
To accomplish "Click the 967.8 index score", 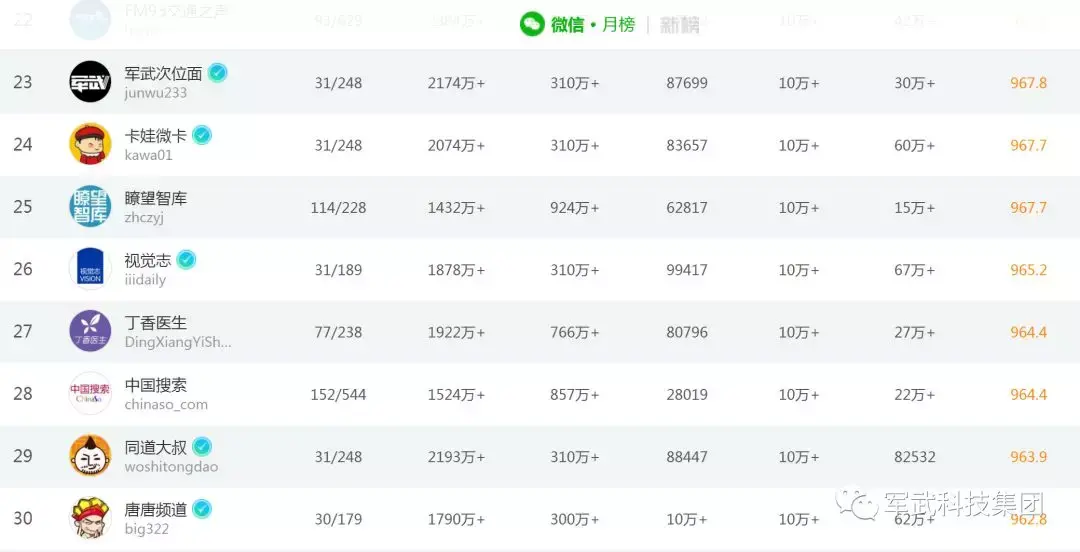I will pyautogui.click(x=1028, y=83).
